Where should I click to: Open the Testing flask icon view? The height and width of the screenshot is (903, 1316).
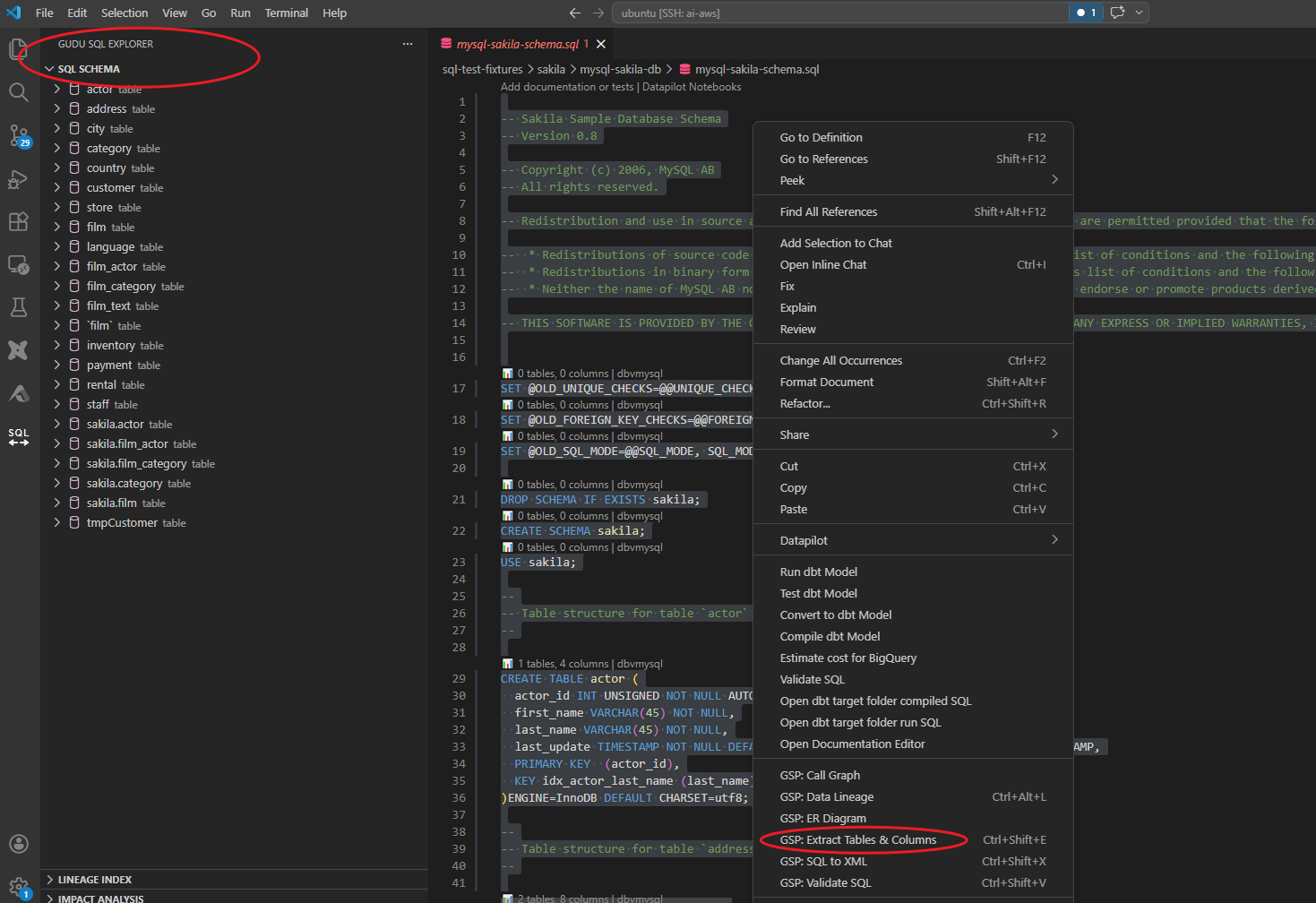pos(18,308)
